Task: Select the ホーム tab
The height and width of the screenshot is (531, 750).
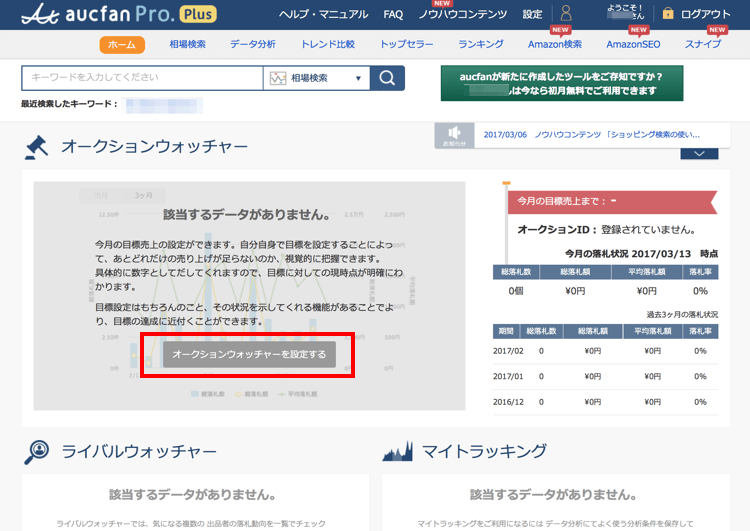Action: (122, 45)
